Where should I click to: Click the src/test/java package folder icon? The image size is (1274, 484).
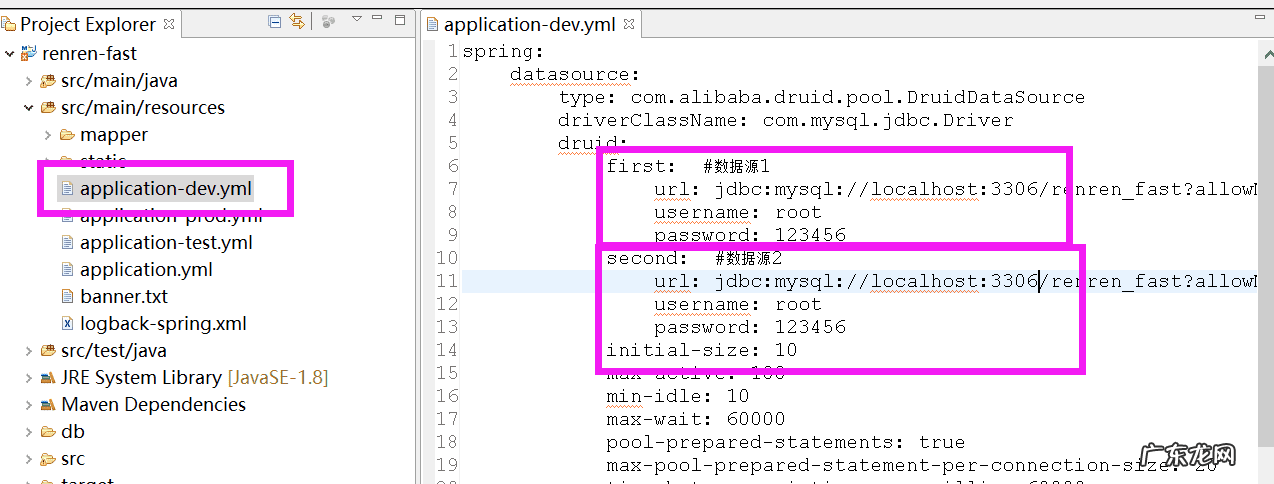pos(48,350)
